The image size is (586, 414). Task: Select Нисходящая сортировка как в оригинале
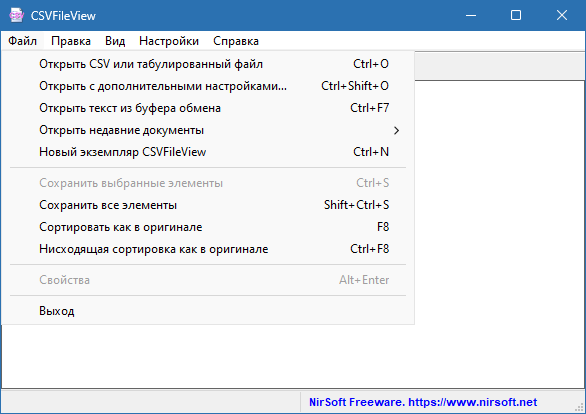[x=208, y=249]
